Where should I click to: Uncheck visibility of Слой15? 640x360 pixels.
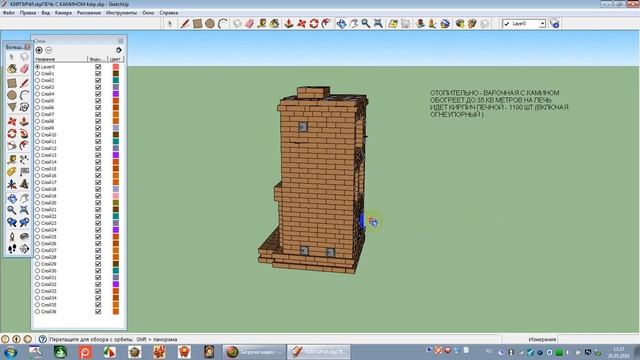(x=98, y=169)
